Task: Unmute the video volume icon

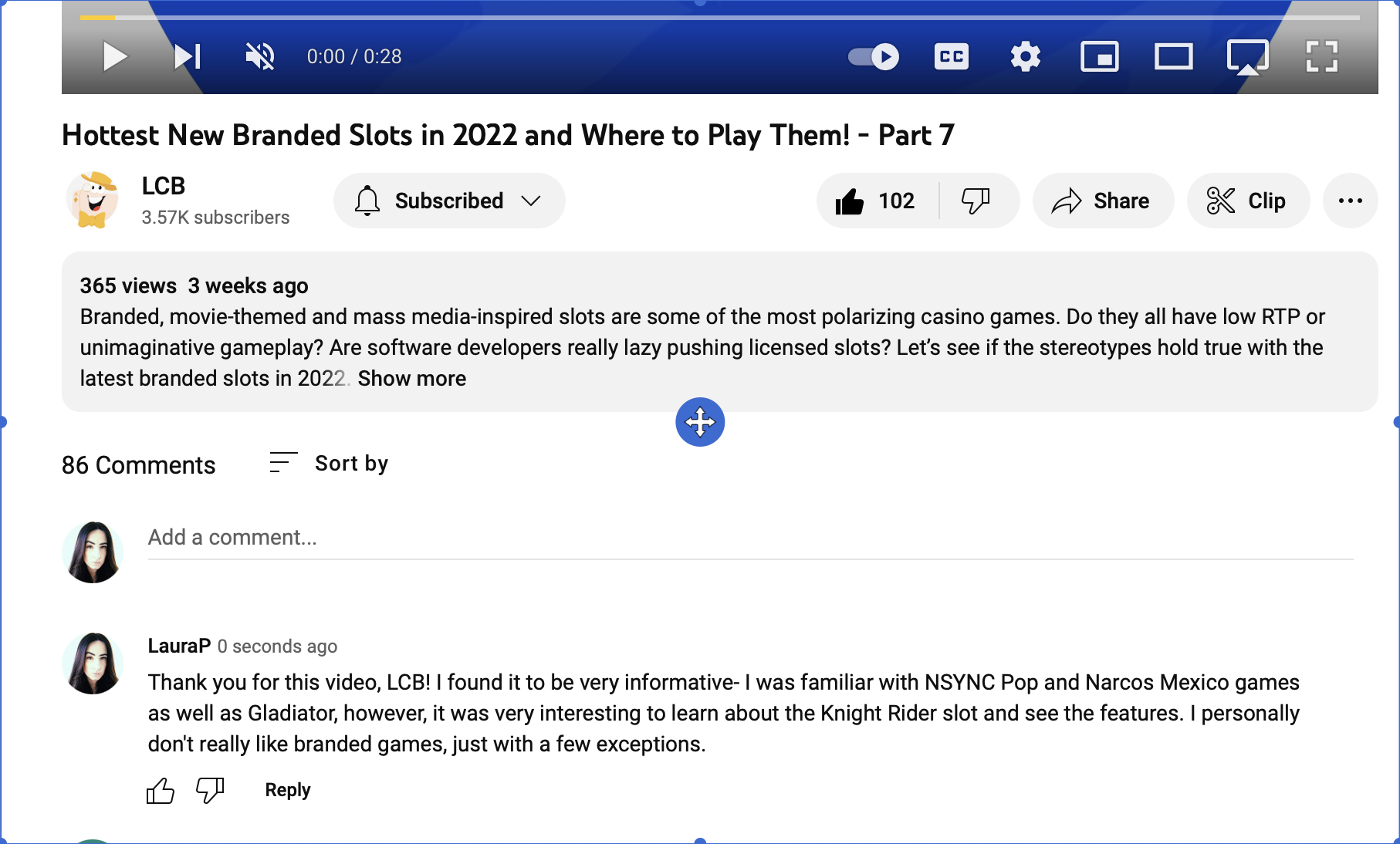Action: 260,56
